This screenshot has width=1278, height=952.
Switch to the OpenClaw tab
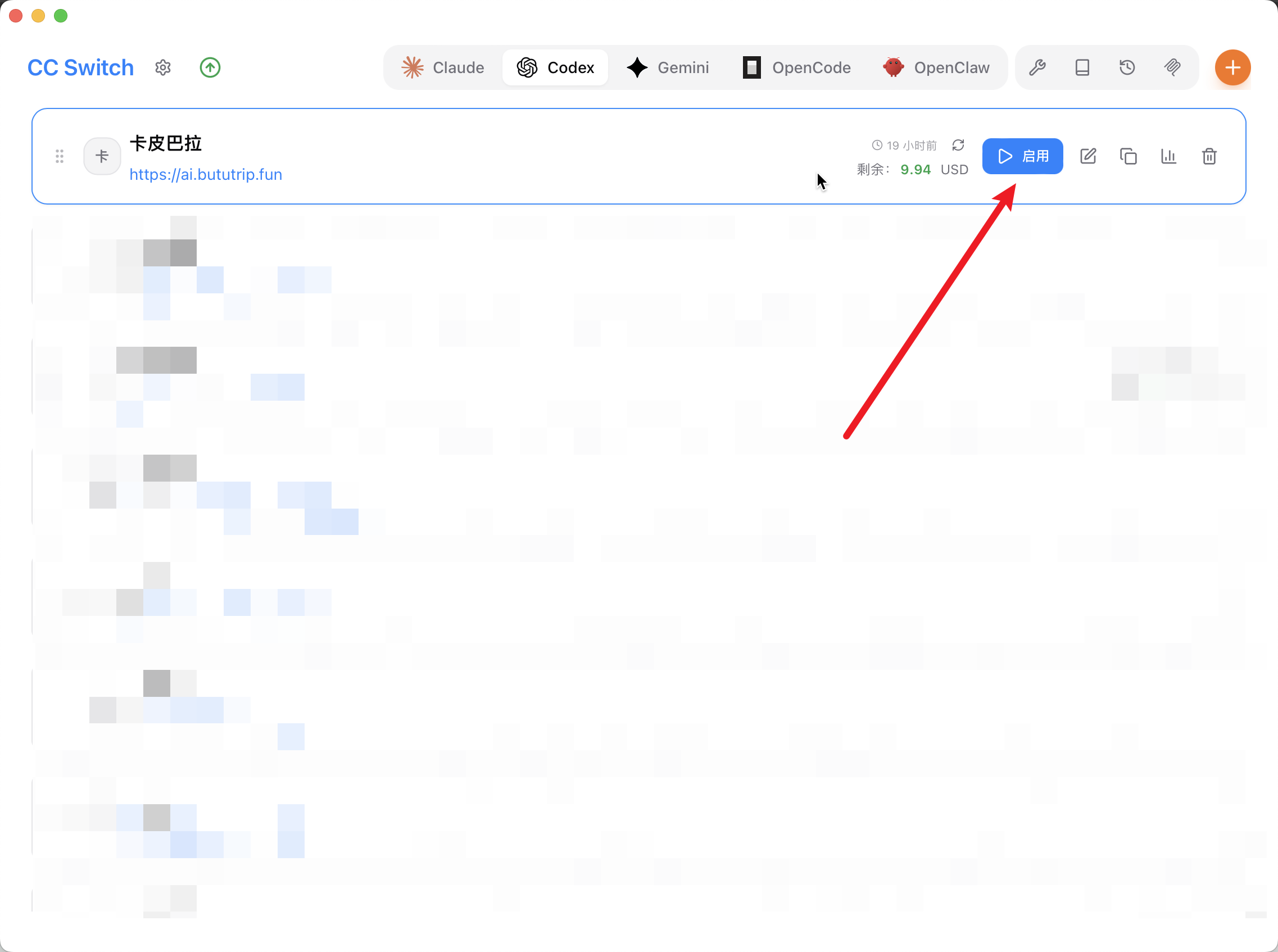tap(936, 67)
